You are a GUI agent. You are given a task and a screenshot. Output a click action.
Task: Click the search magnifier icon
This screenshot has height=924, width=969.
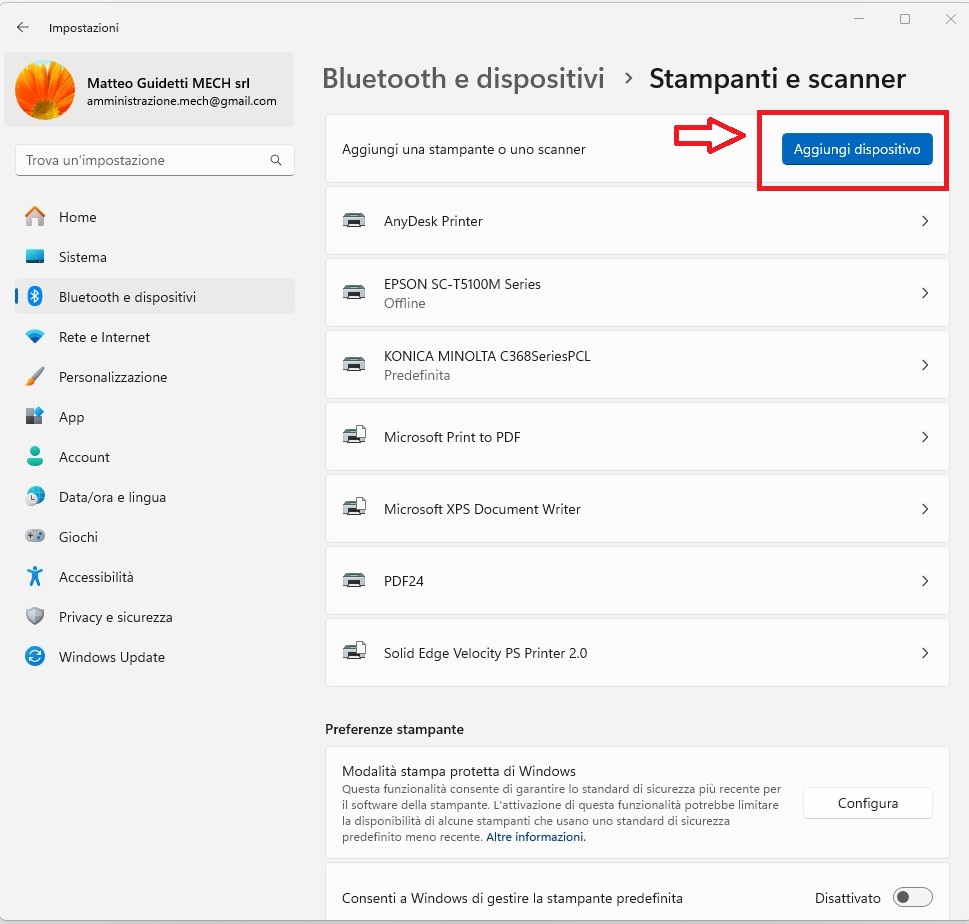click(x=276, y=160)
